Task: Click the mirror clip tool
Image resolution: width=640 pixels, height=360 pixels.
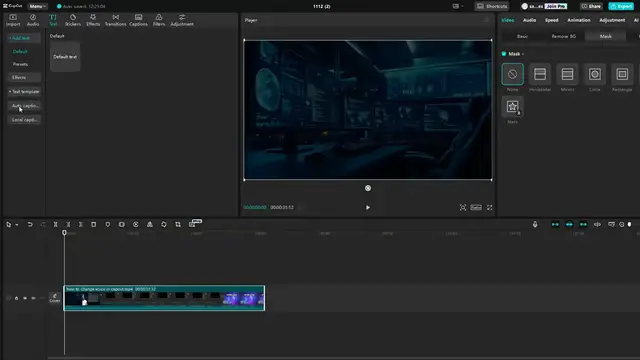Action: coord(150,224)
